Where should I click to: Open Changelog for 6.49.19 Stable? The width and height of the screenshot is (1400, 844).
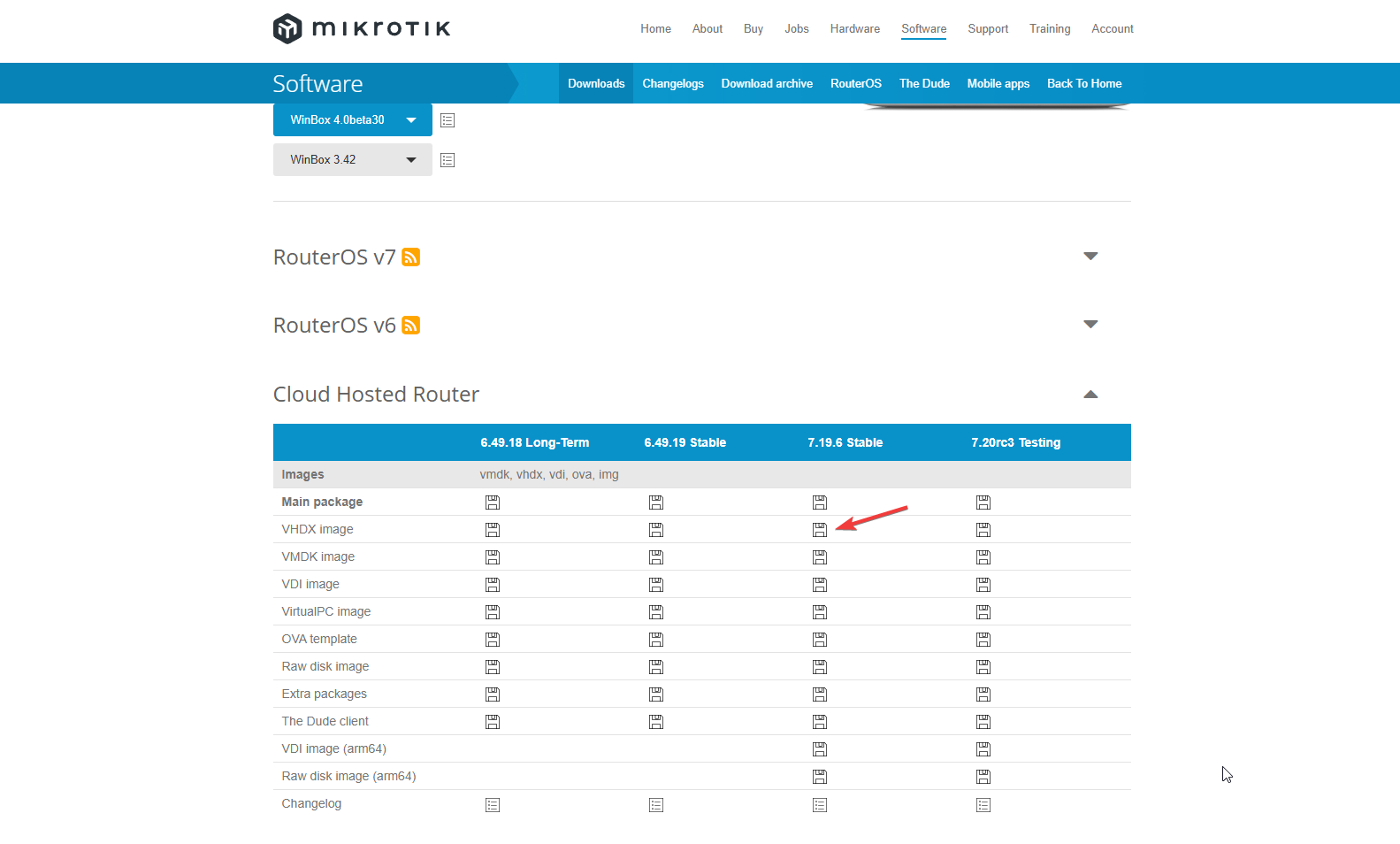656,805
